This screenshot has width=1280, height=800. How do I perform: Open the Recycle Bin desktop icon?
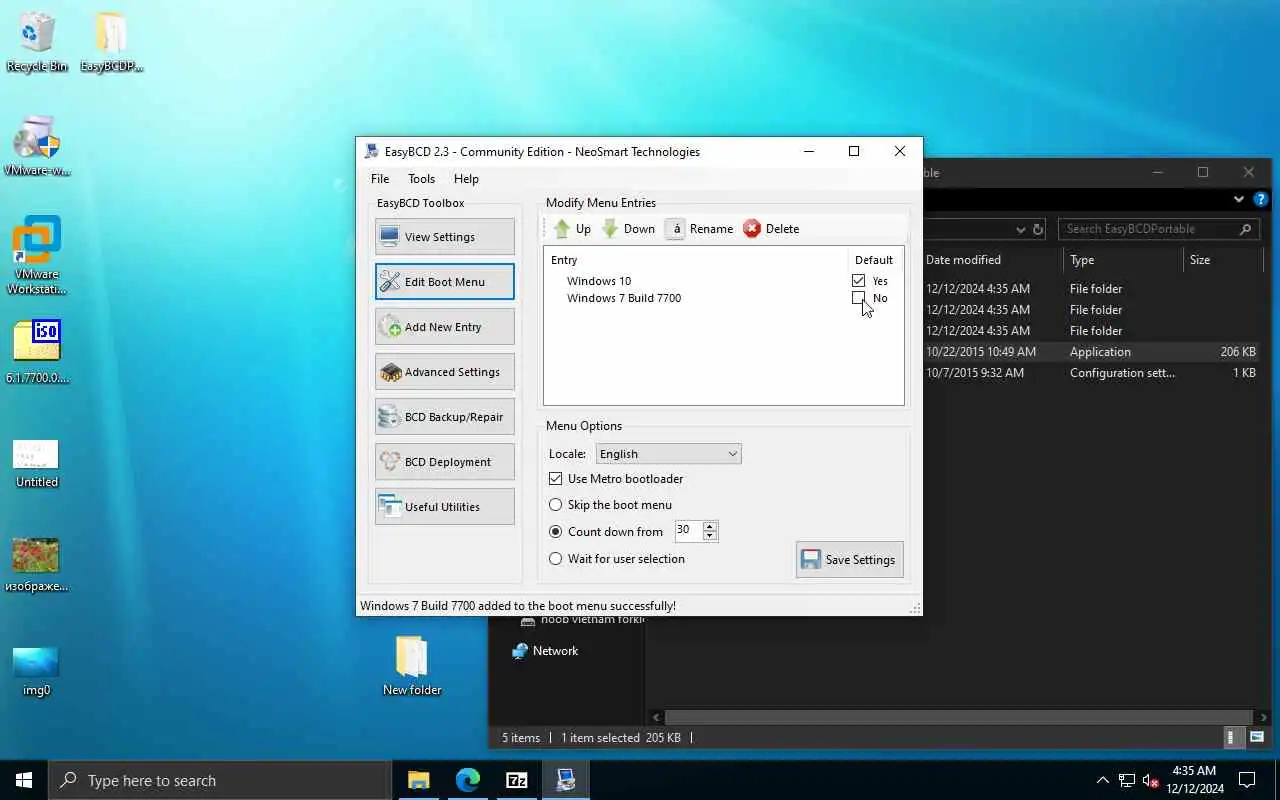tap(37, 42)
